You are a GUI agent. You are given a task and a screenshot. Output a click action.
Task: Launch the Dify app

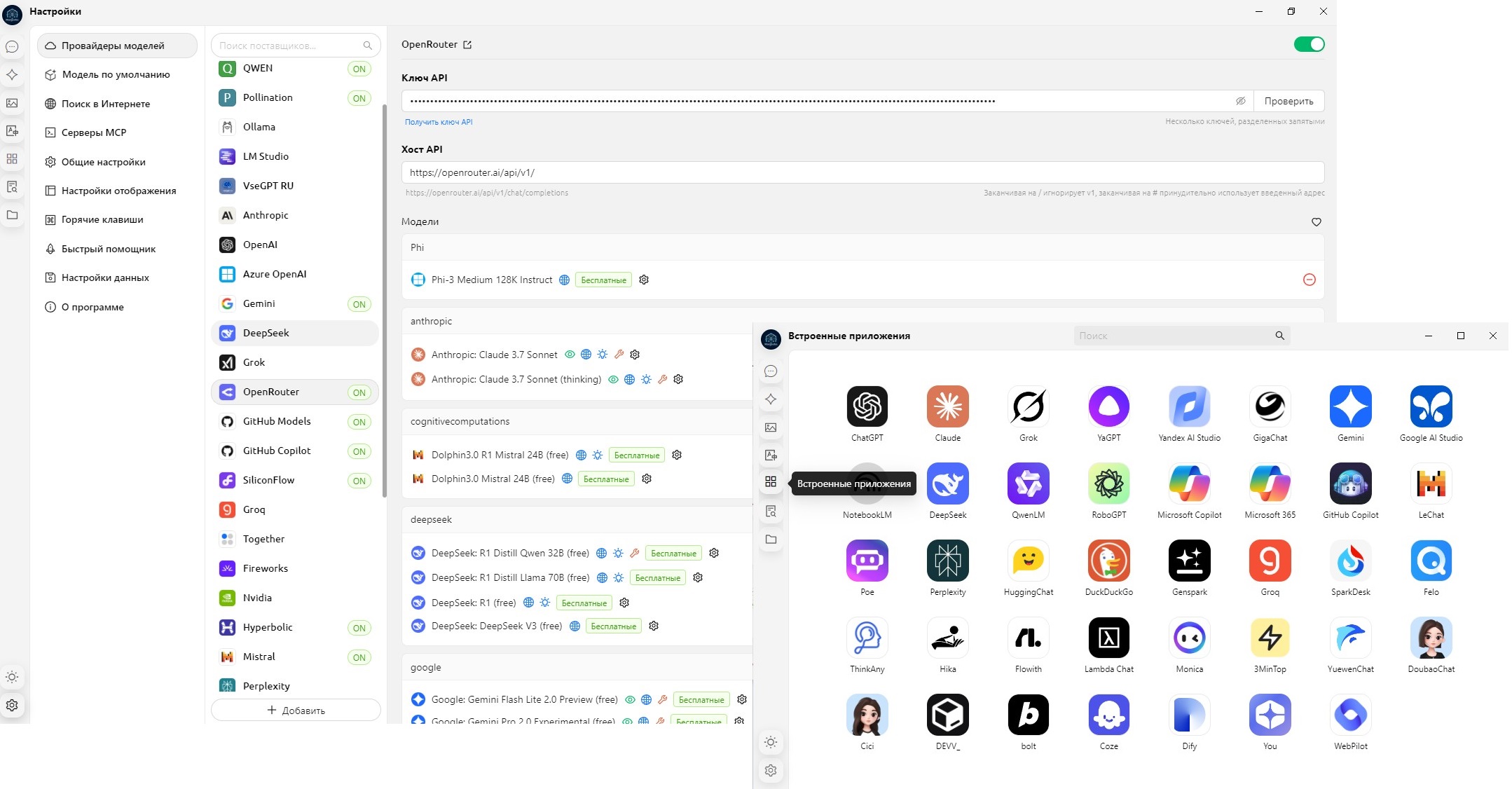pyautogui.click(x=1189, y=715)
